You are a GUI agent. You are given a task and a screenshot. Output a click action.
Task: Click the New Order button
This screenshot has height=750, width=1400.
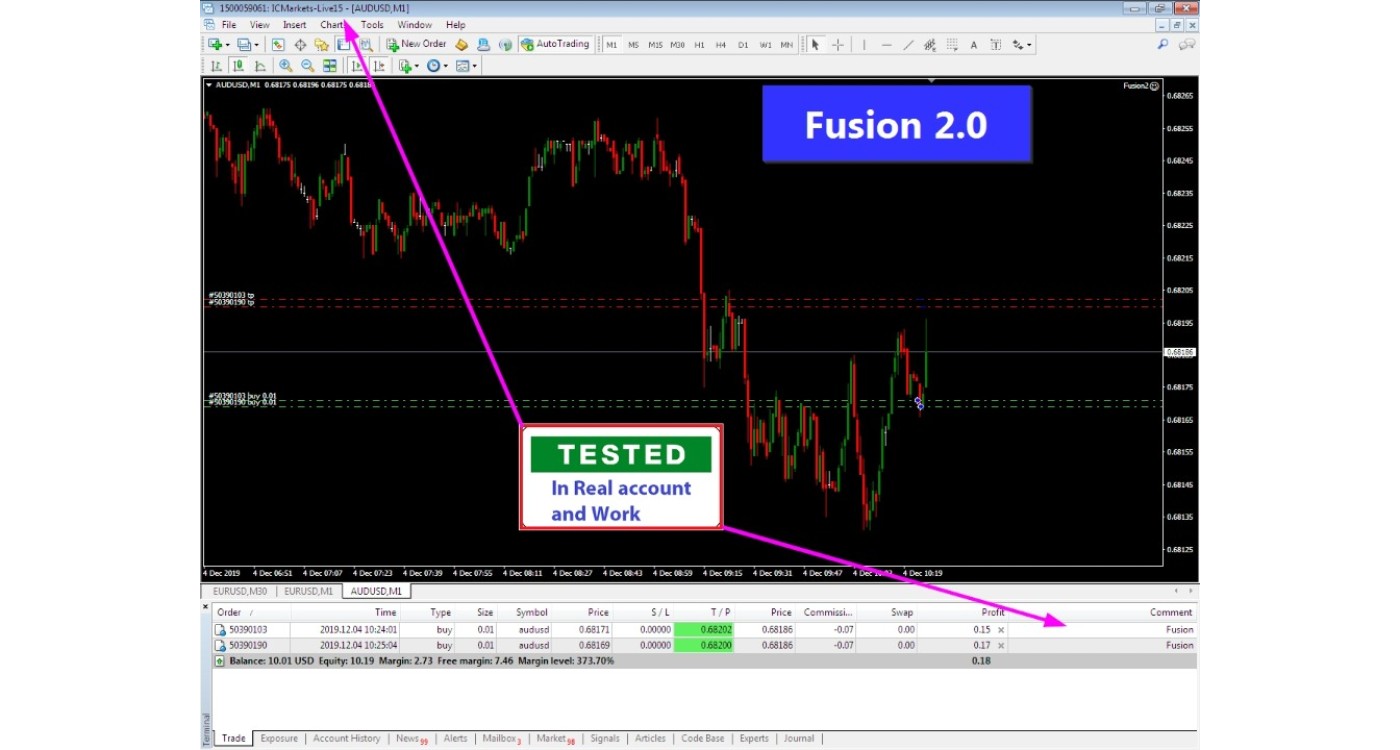[416, 45]
